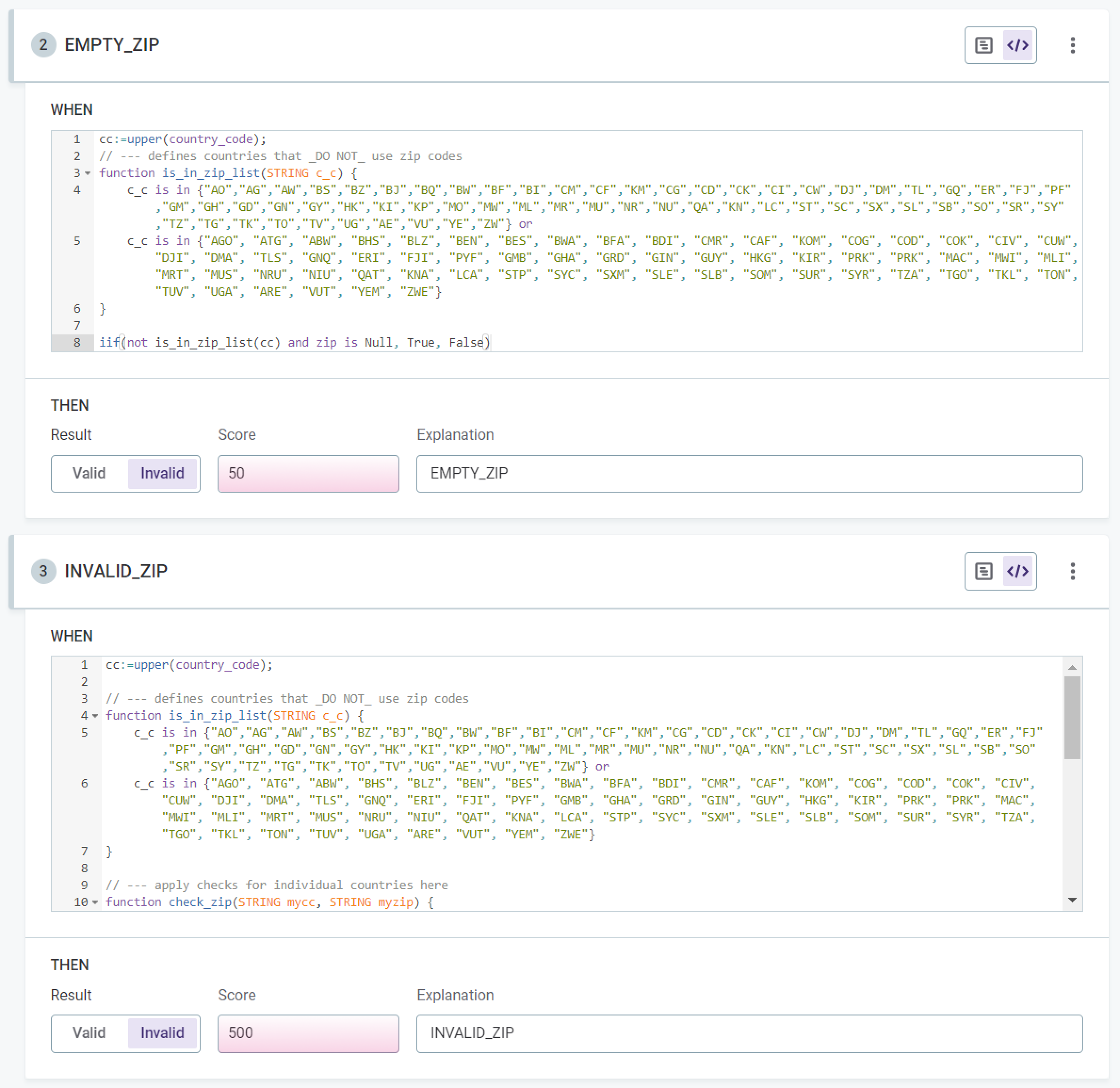Set INVALID_ZIP result to Valid

pos(89,1032)
